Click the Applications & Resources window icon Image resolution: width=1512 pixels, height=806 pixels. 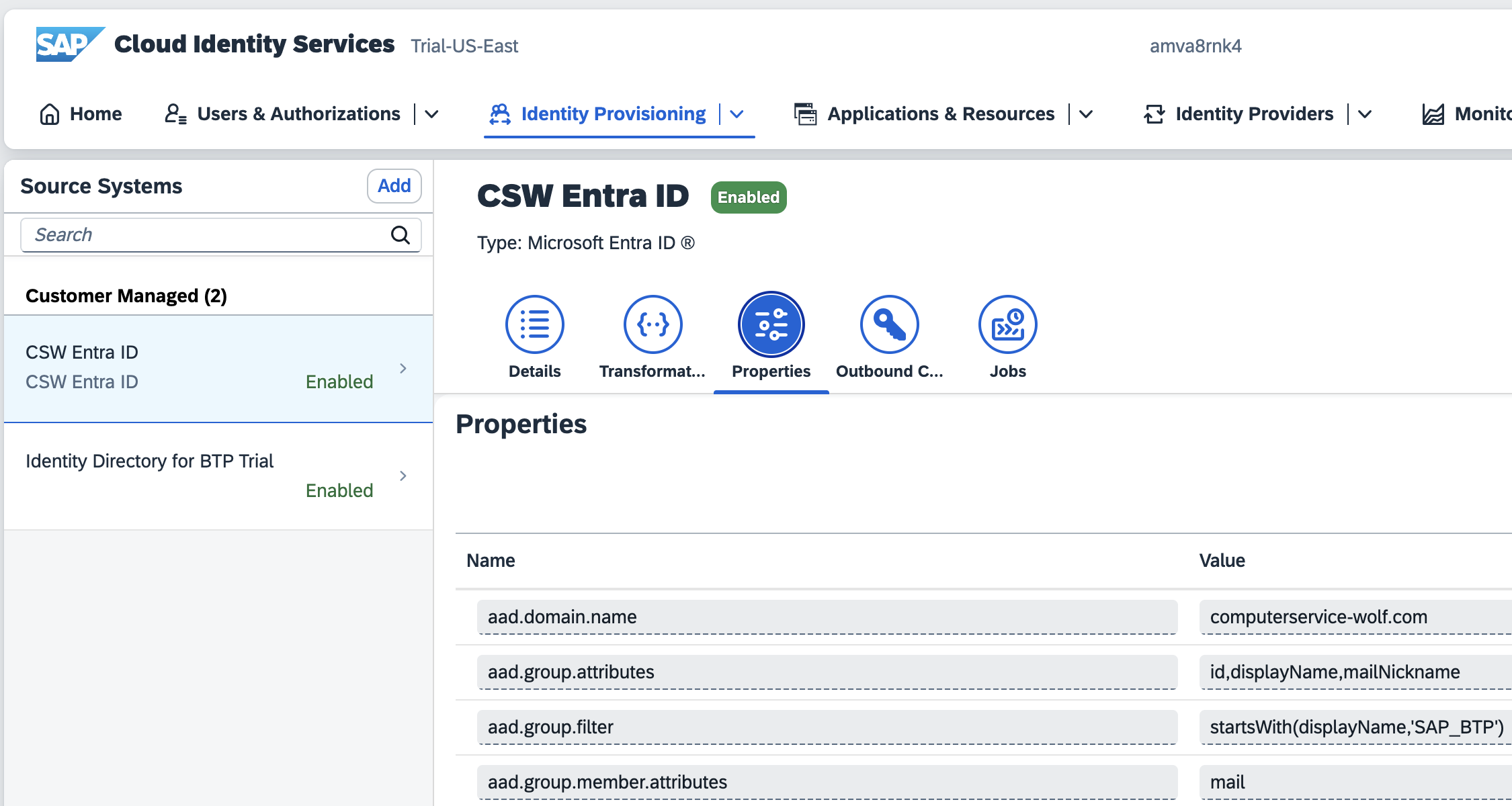click(x=805, y=114)
